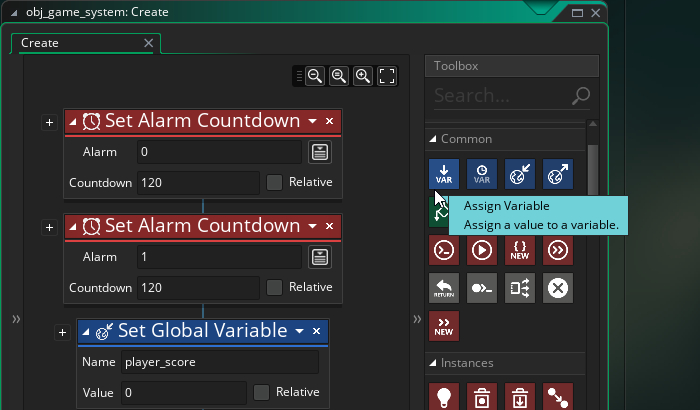Pick the clock VAR temporary variable action

point(482,174)
